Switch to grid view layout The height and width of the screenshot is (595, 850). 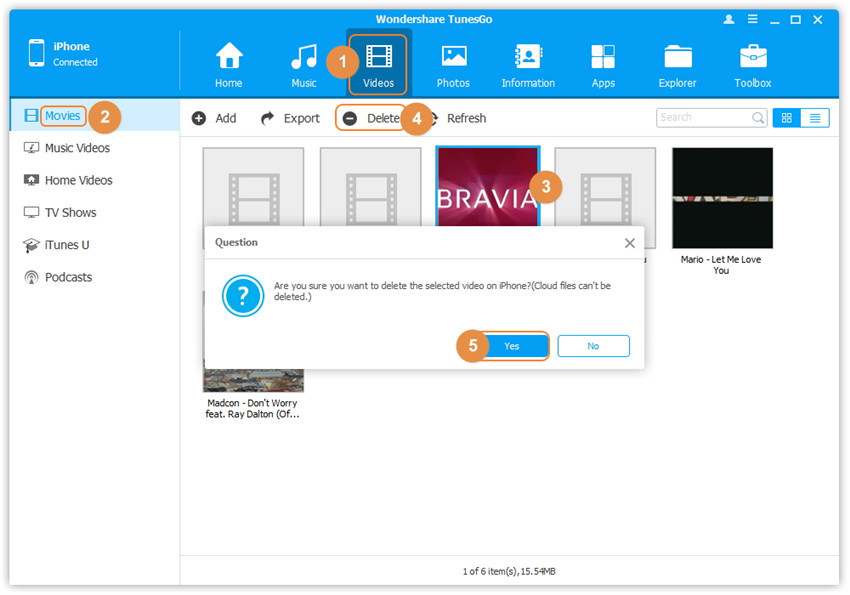786,118
